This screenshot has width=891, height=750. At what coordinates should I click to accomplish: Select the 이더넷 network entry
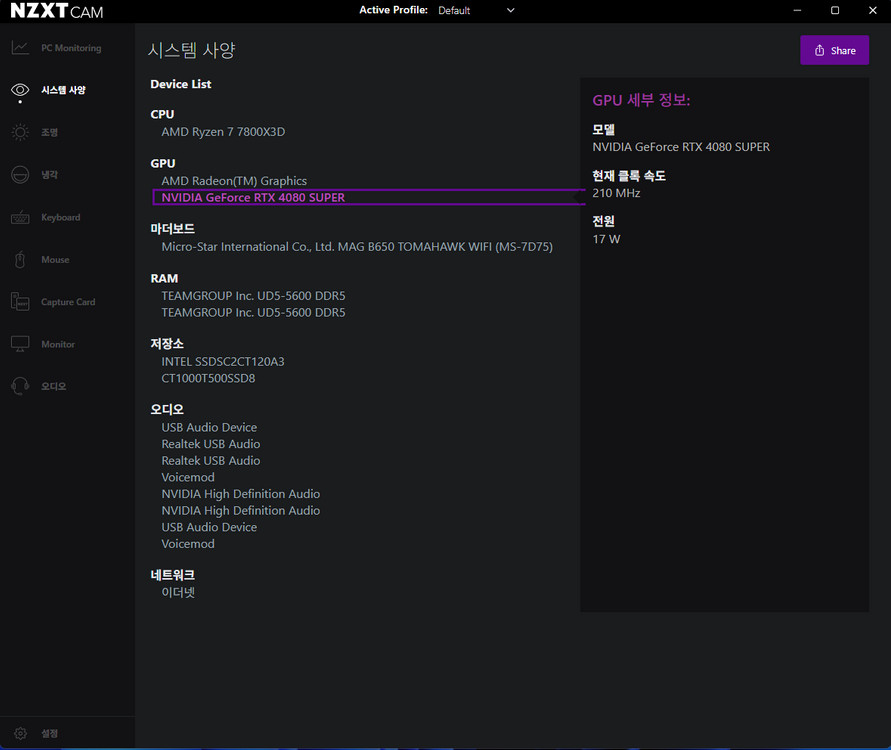pyautogui.click(x=178, y=593)
